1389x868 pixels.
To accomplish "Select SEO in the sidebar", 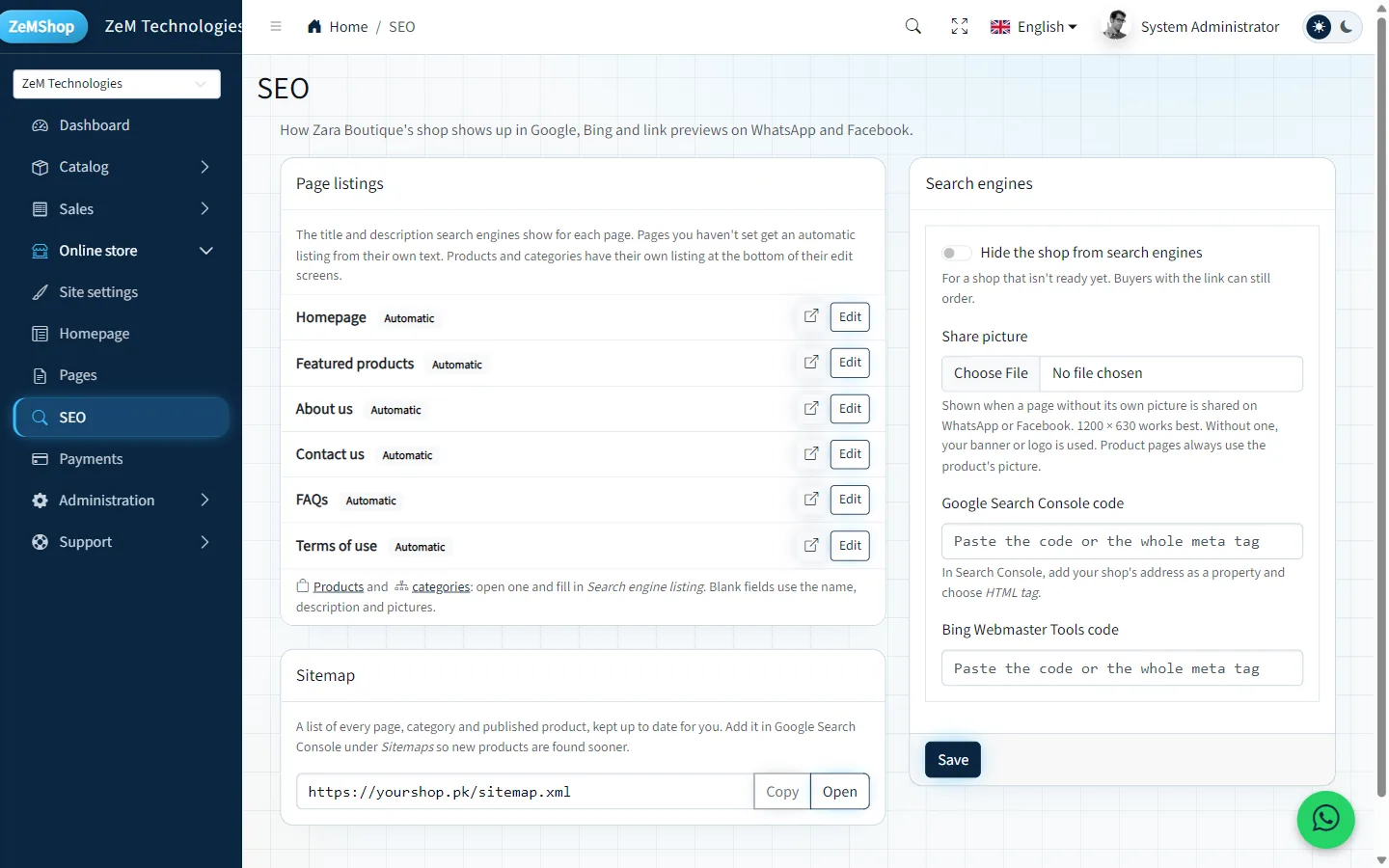I will 122,418.
